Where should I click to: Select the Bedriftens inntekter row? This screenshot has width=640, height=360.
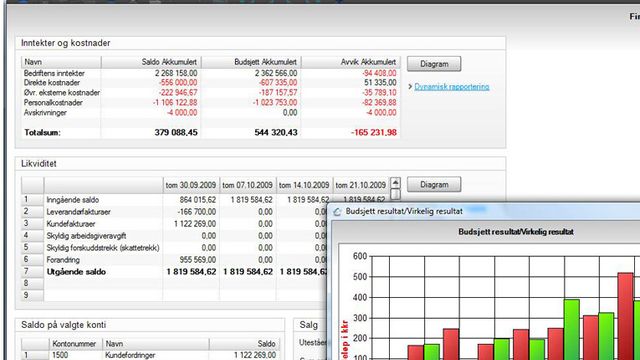pyautogui.click(x=211, y=73)
